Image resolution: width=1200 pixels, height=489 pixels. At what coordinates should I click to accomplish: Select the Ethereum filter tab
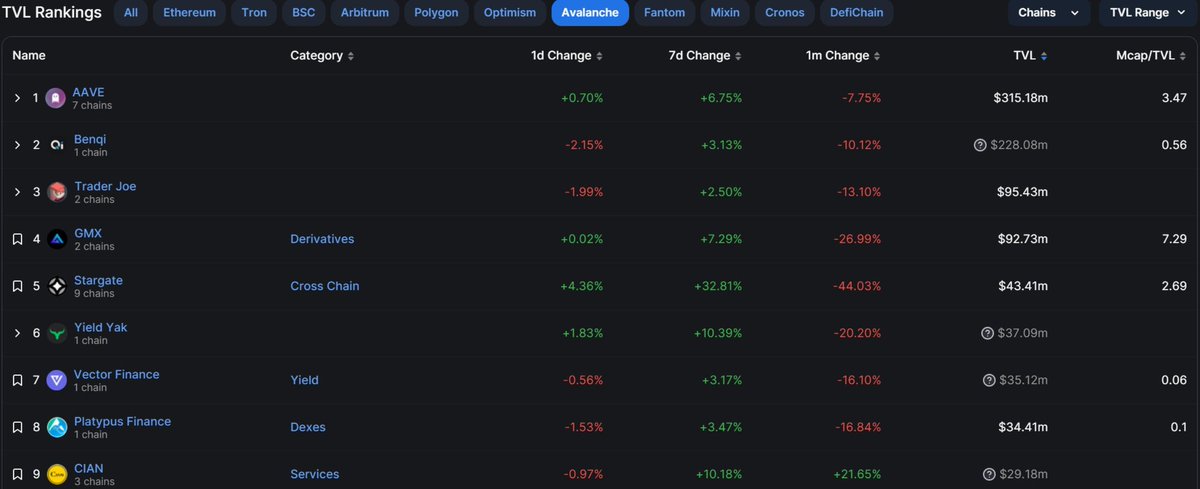point(190,13)
